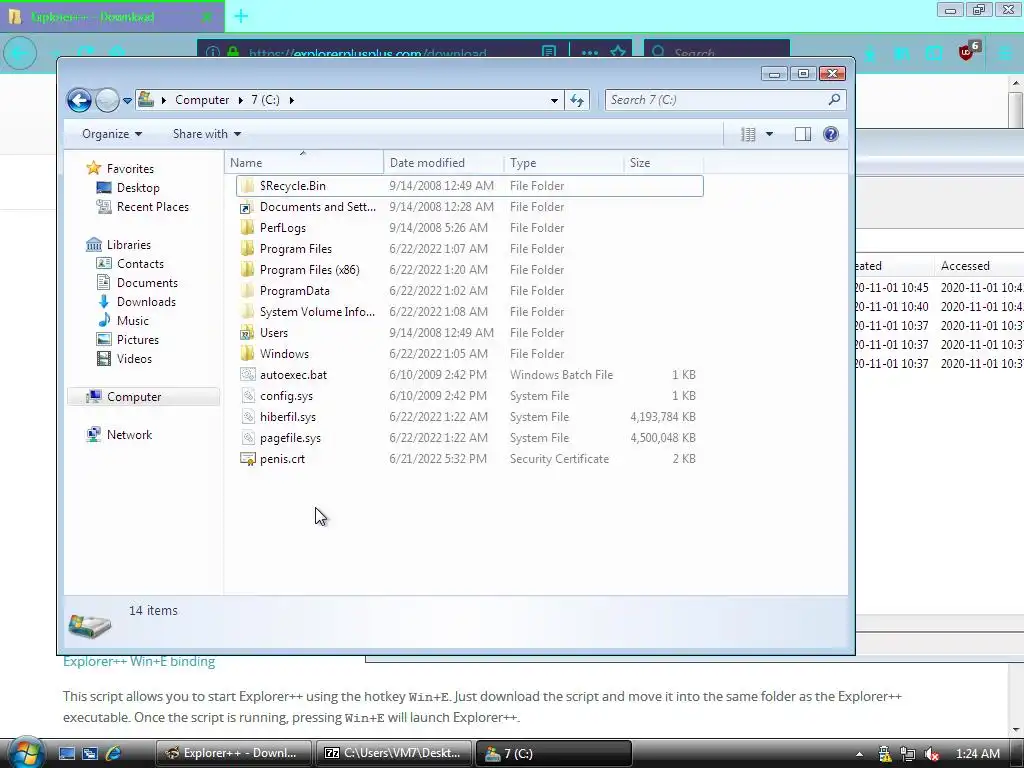Go back with the Explorer back arrow
Screen dimensions: 1024x768
tap(80, 101)
